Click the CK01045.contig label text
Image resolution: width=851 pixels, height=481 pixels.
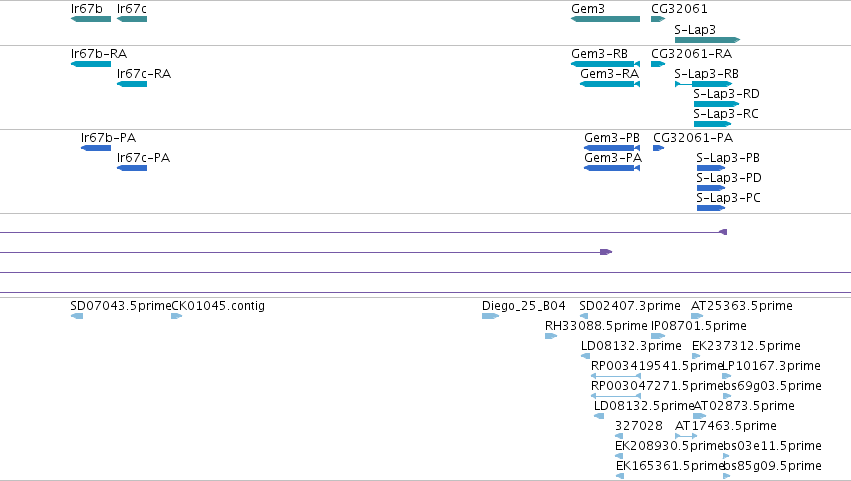tap(218, 306)
